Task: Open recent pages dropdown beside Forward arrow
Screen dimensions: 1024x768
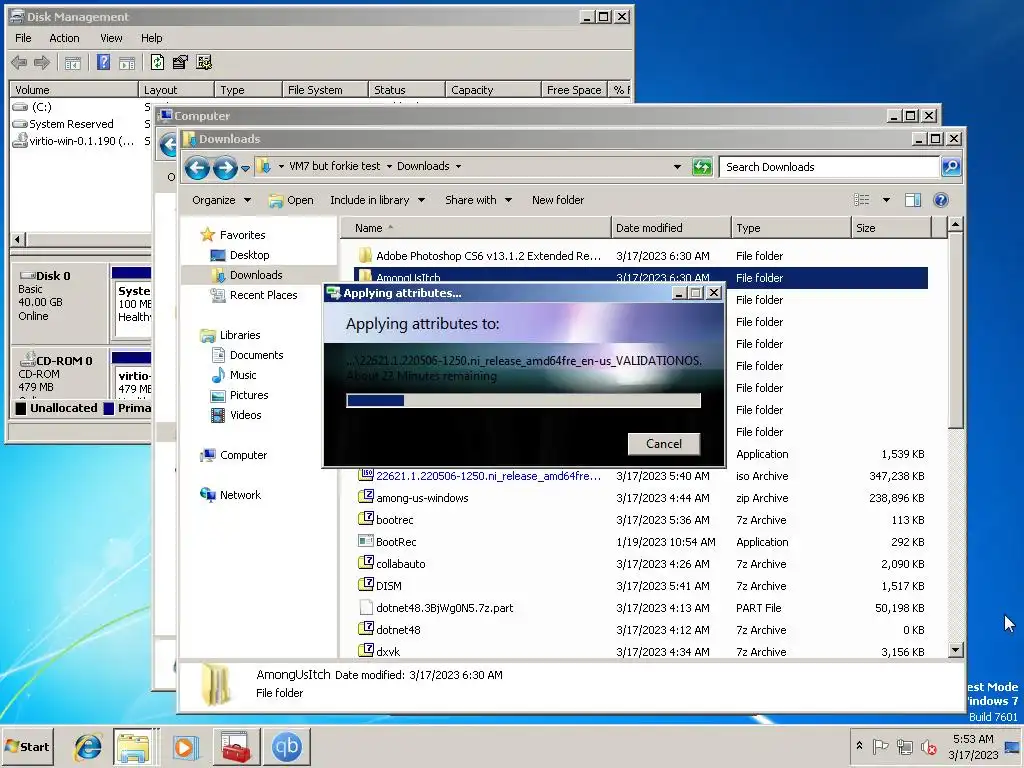Action: point(246,168)
